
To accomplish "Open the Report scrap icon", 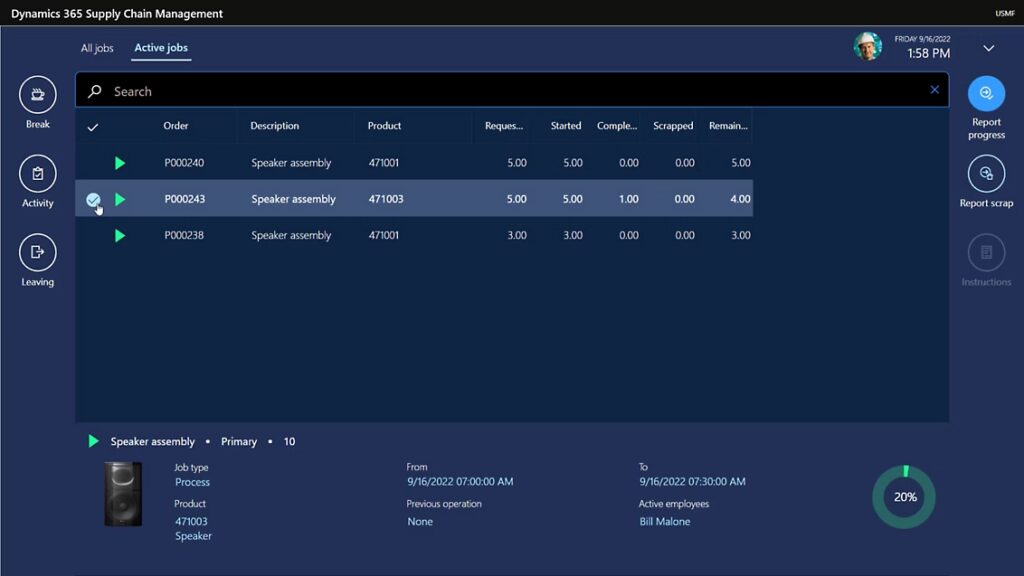I will 986,174.
